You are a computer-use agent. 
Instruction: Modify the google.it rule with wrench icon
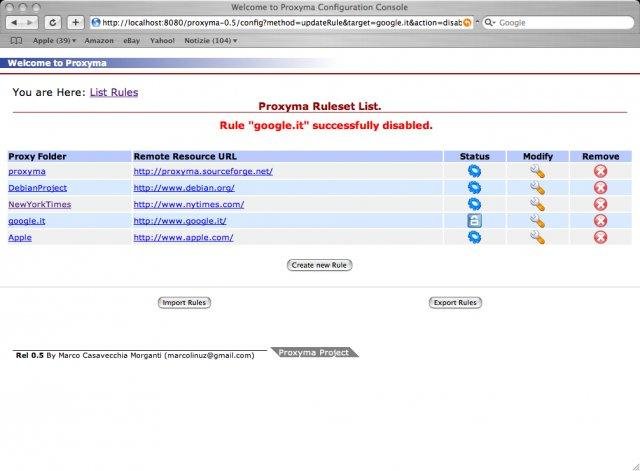[x=538, y=221]
